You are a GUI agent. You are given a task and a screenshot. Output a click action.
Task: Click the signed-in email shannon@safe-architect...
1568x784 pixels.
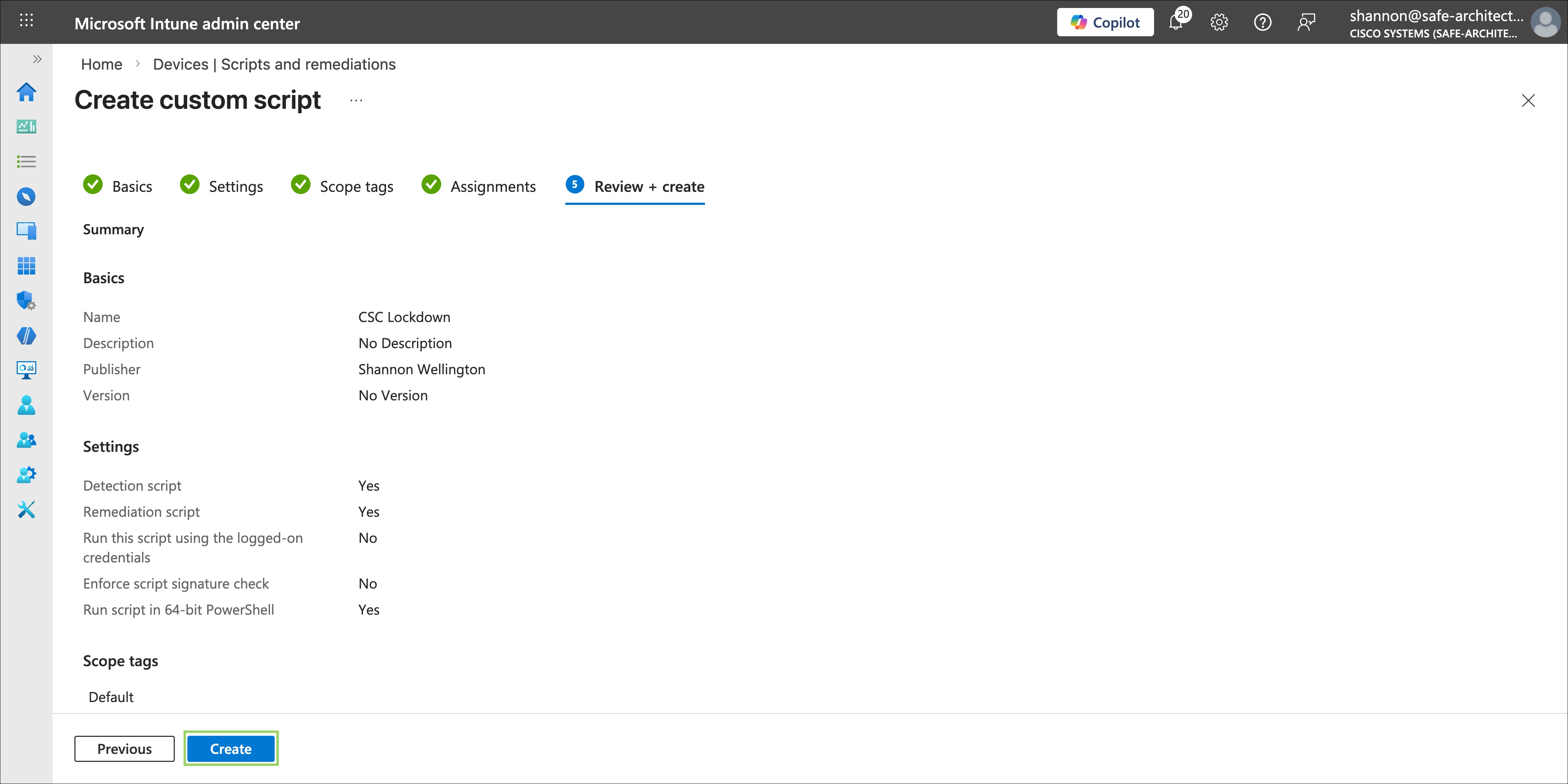point(1437,16)
